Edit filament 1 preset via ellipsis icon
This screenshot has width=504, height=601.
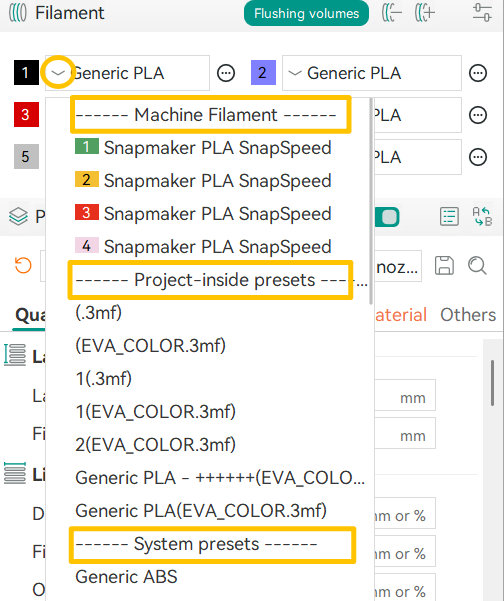coord(226,73)
